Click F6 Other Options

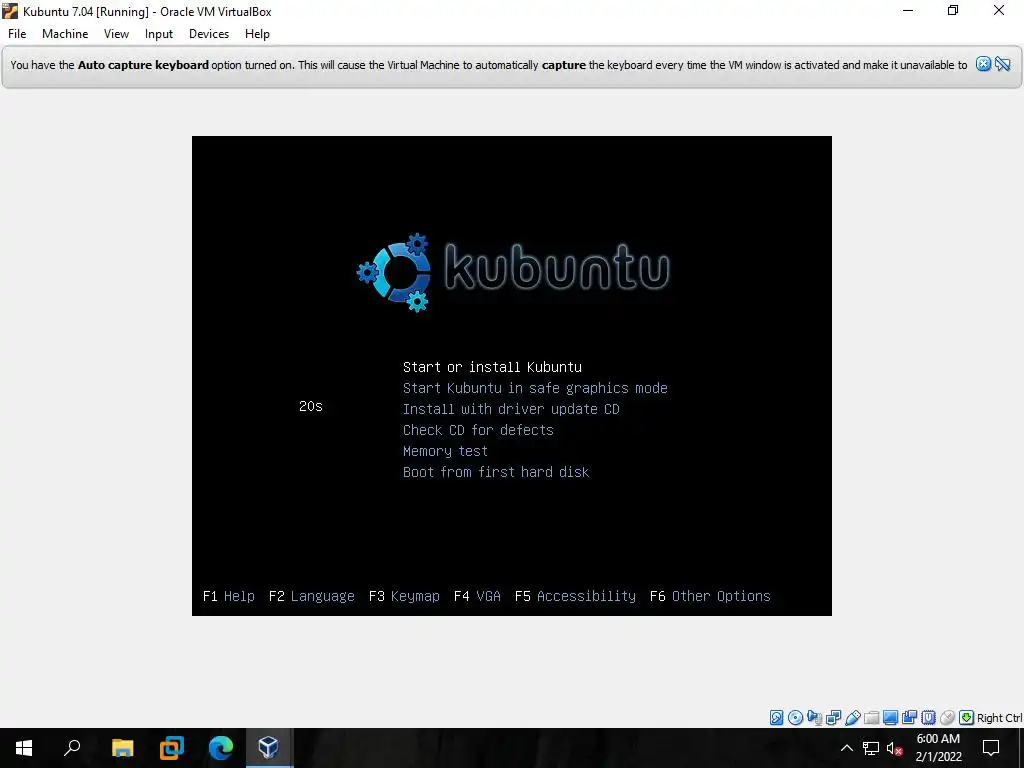tap(710, 596)
